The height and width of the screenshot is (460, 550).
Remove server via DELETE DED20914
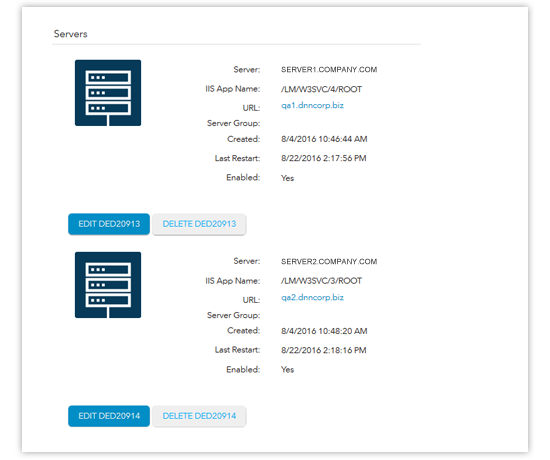point(199,416)
